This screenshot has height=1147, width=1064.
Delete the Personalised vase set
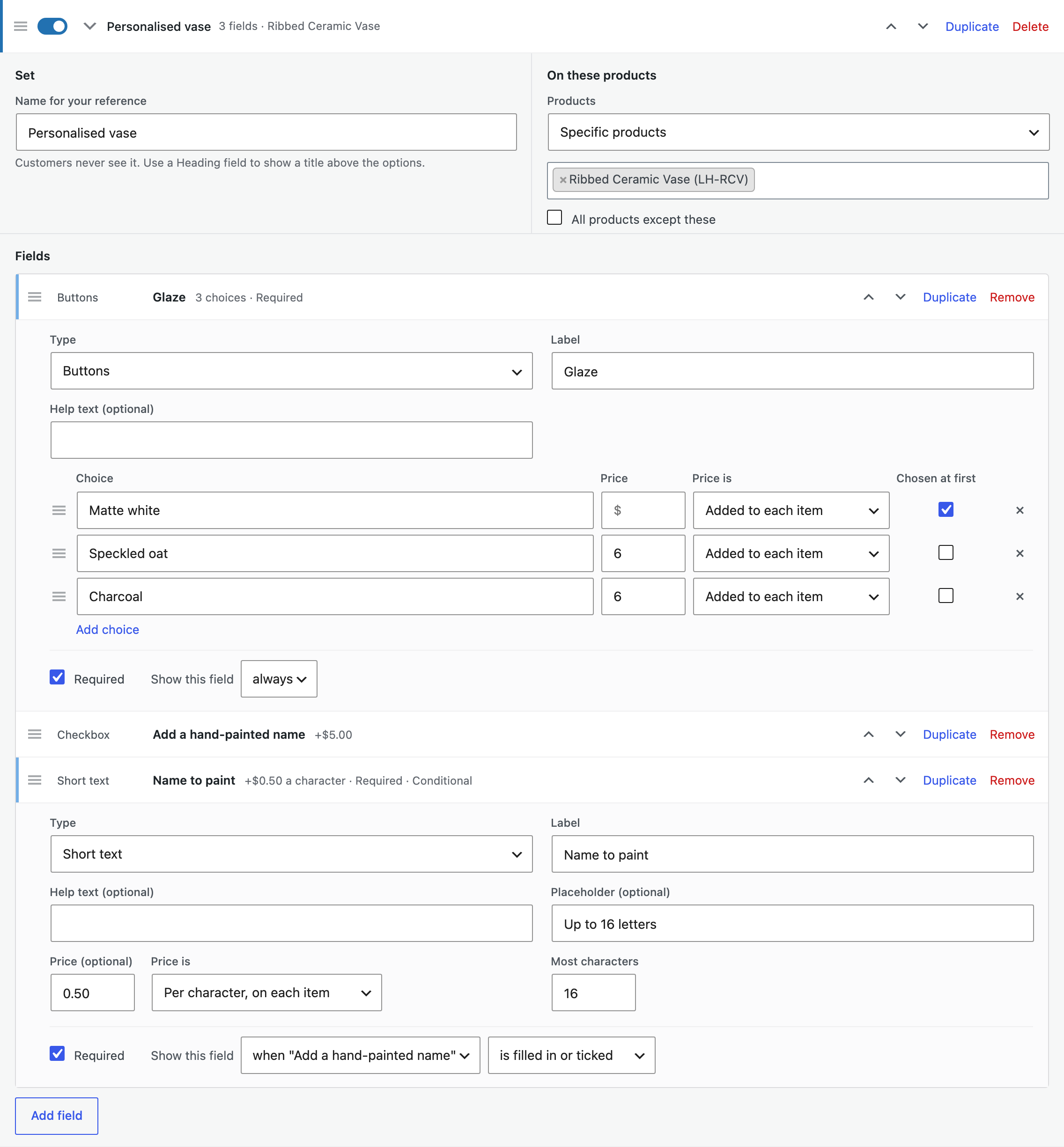pyautogui.click(x=1030, y=27)
